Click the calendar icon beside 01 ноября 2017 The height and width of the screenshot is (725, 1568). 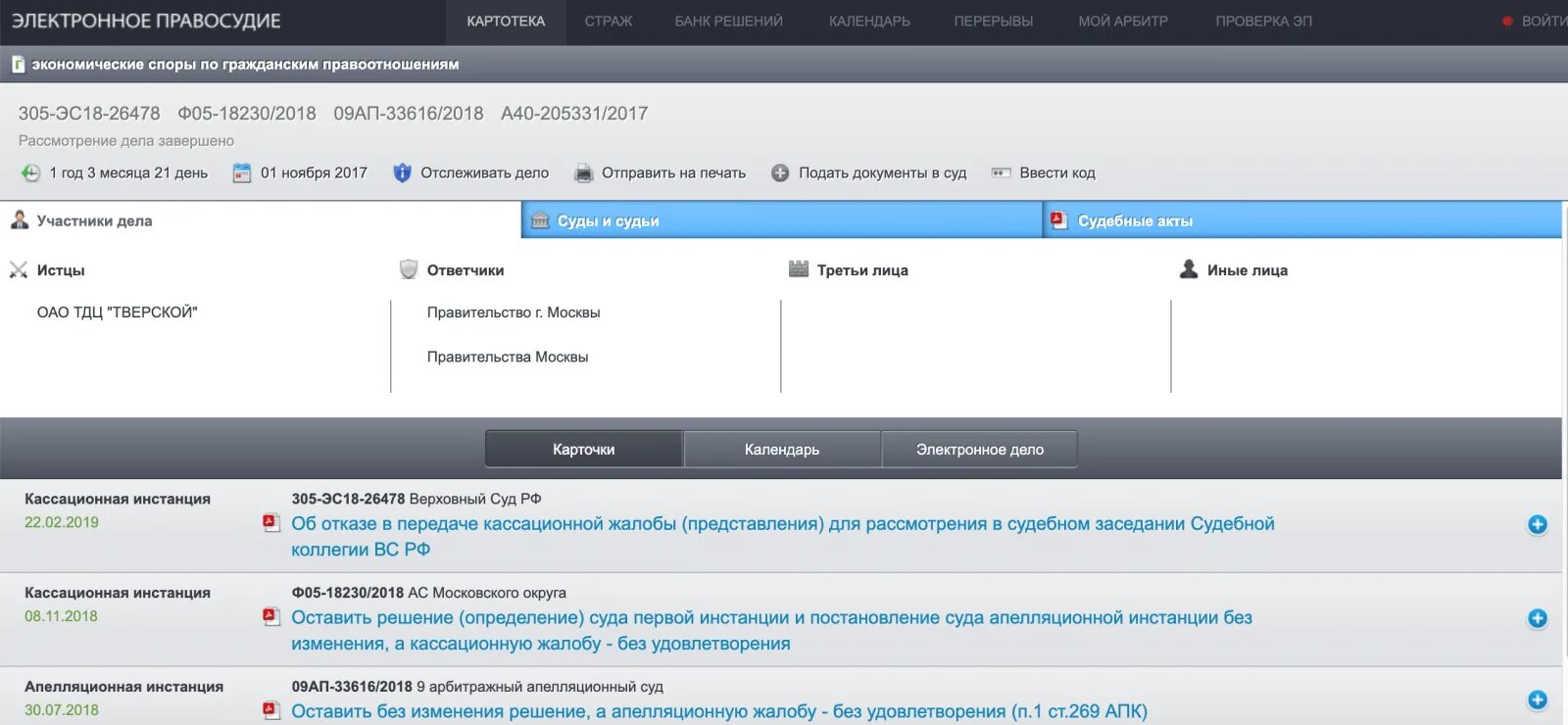[242, 173]
